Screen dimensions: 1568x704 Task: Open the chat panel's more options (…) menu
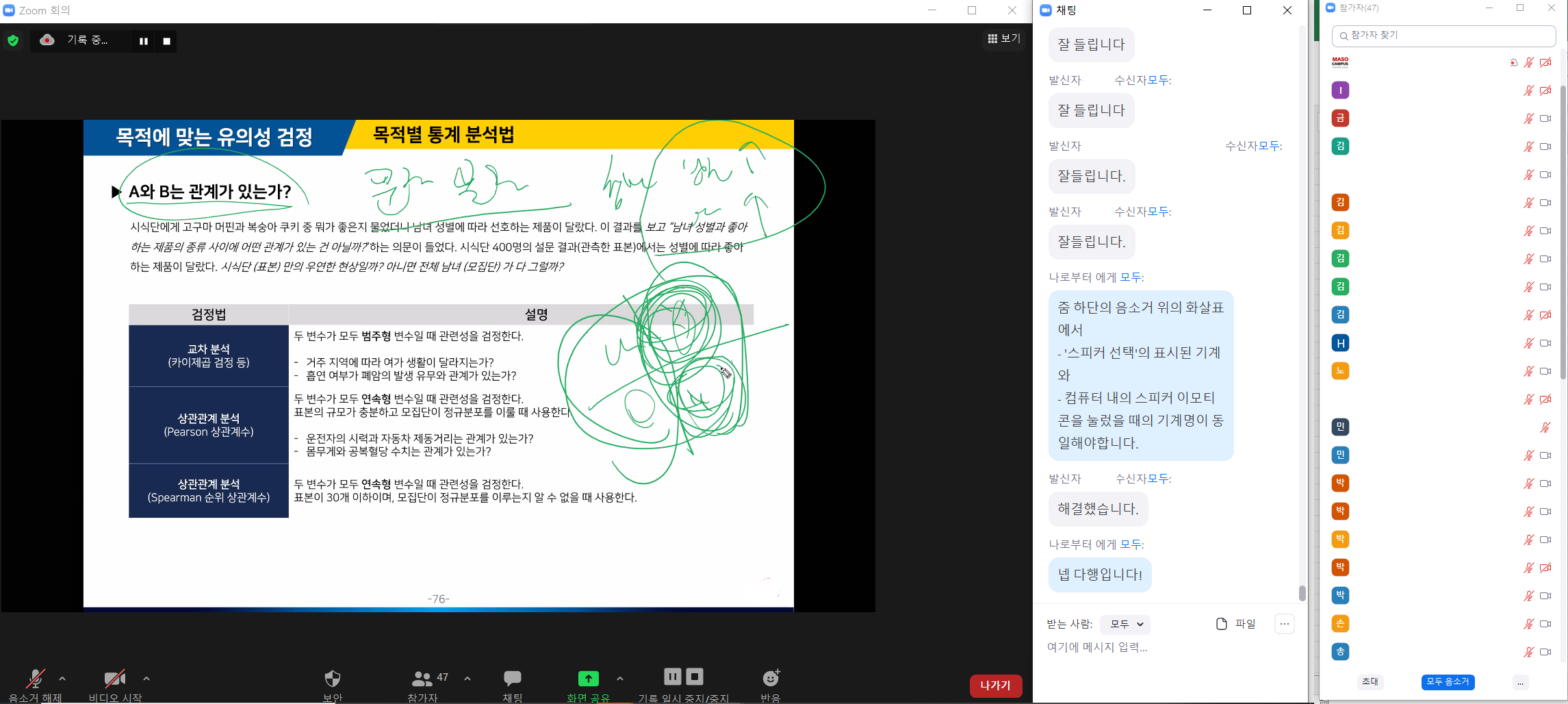click(x=1284, y=624)
